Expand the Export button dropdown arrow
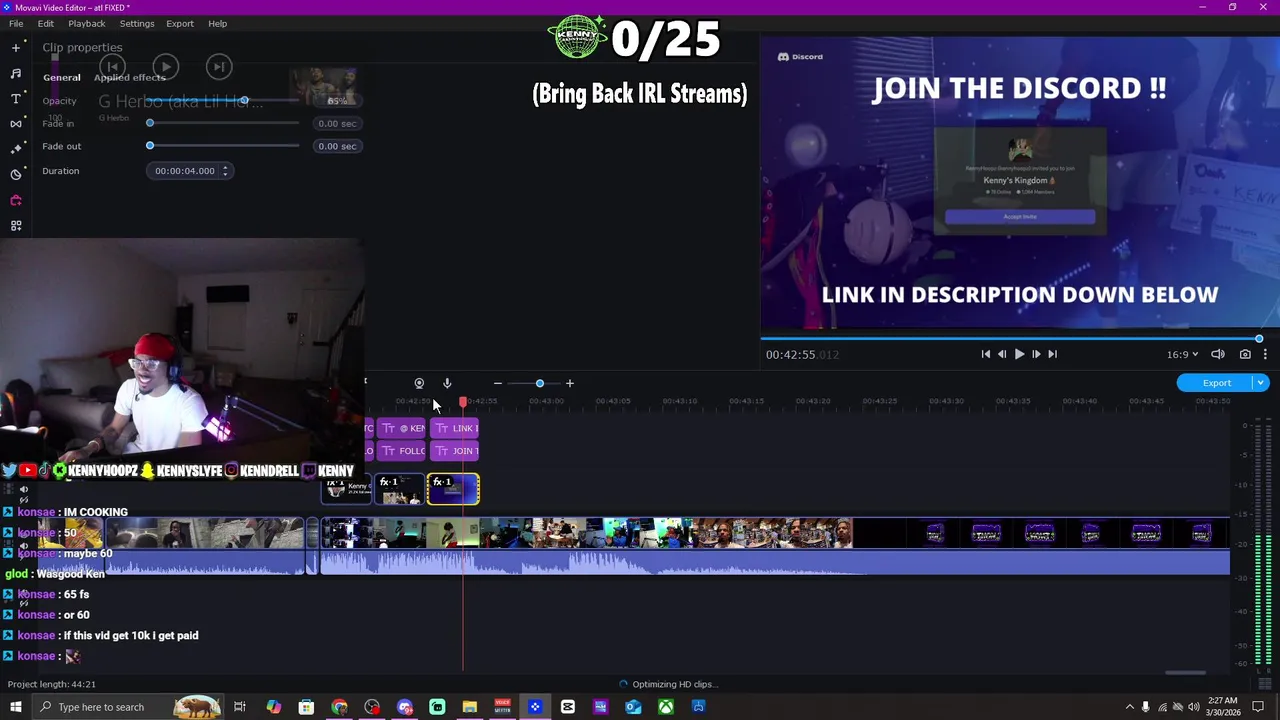The image size is (1280, 720). click(x=1262, y=383)
